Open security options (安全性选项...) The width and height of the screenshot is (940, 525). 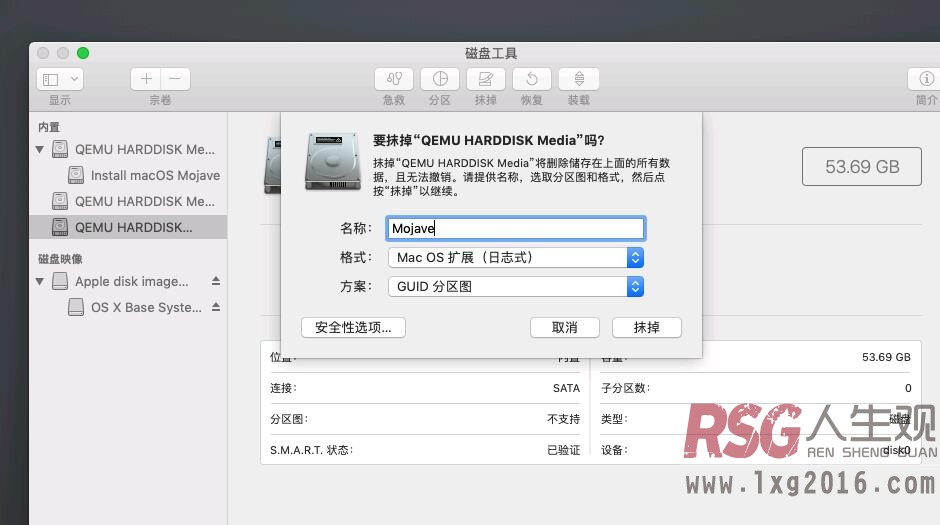[x=353, y=327]
